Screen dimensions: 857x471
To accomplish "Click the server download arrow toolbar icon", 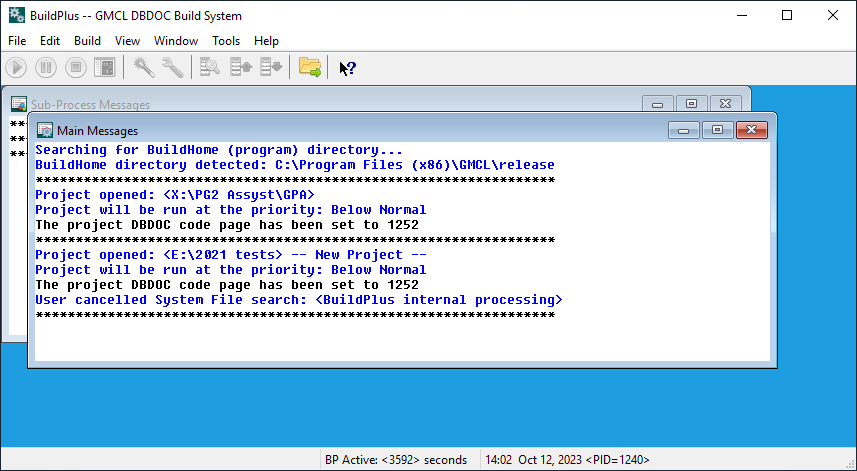I will (270, 68).
